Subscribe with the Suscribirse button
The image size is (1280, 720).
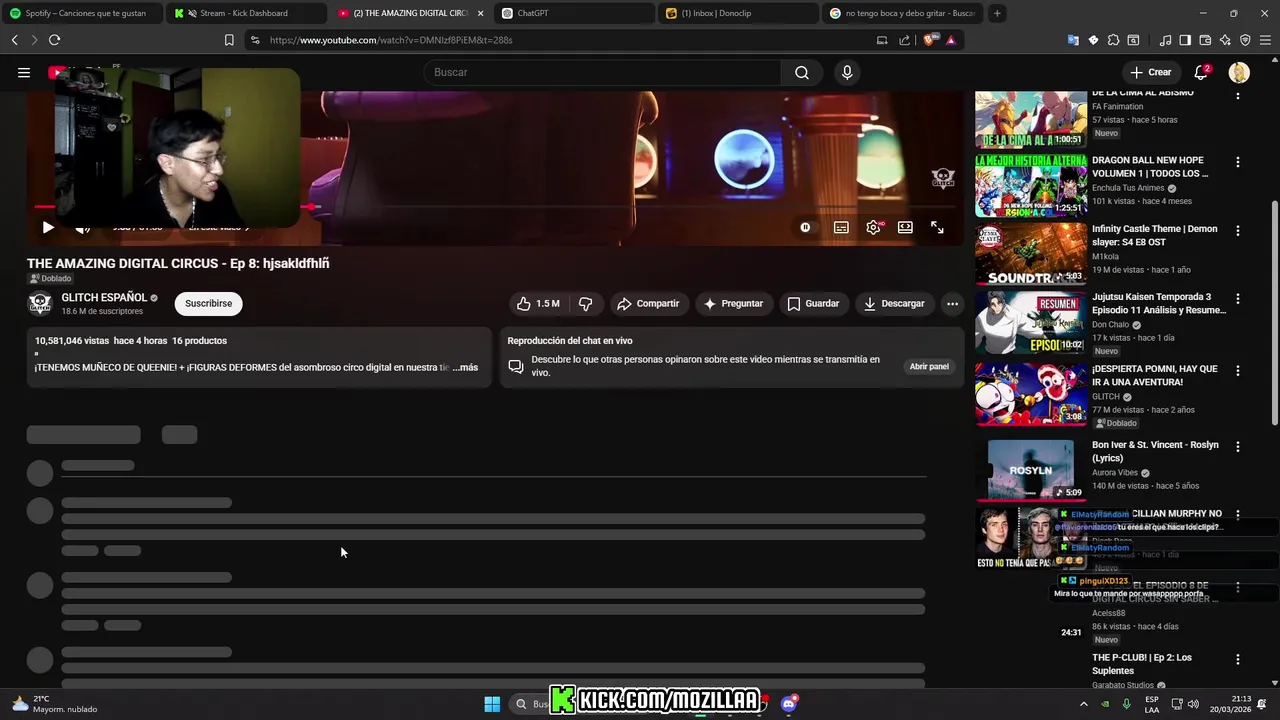coord(208,303)
